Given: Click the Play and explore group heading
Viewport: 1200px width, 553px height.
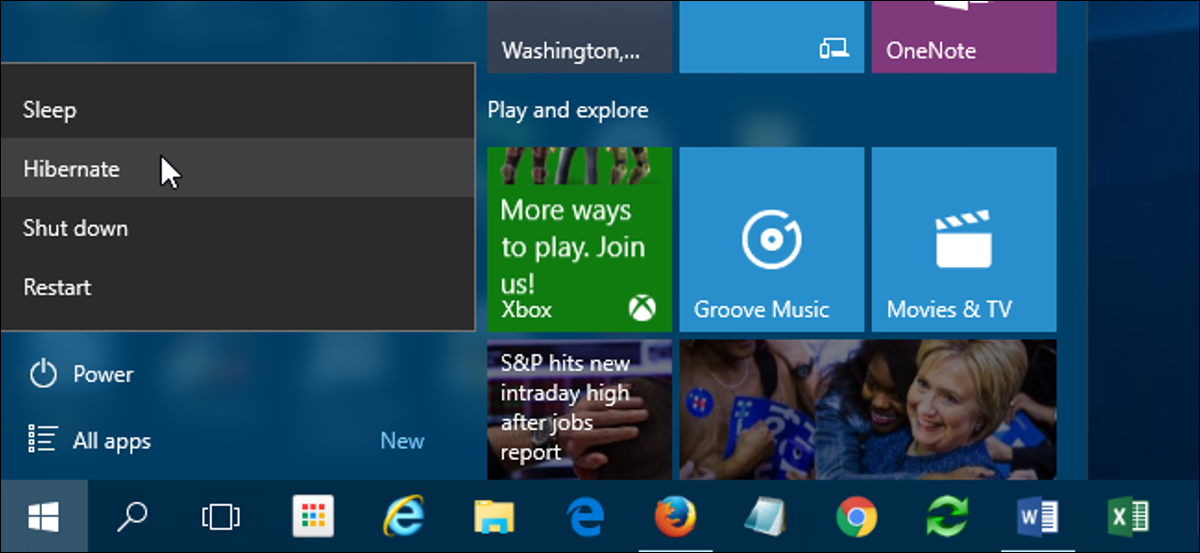Looking at the screenshot, I should pyautogui.click(x=568, y=110).
